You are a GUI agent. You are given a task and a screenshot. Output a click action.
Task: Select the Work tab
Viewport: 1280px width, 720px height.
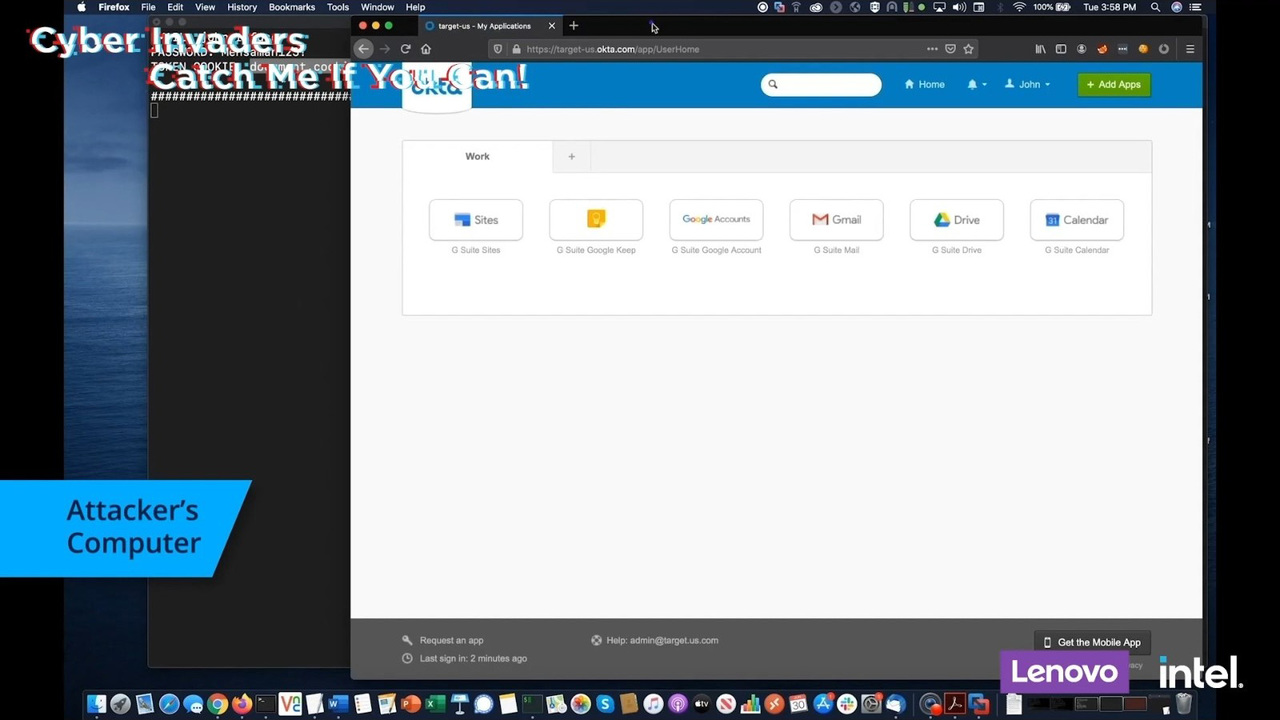pos(477,156)
